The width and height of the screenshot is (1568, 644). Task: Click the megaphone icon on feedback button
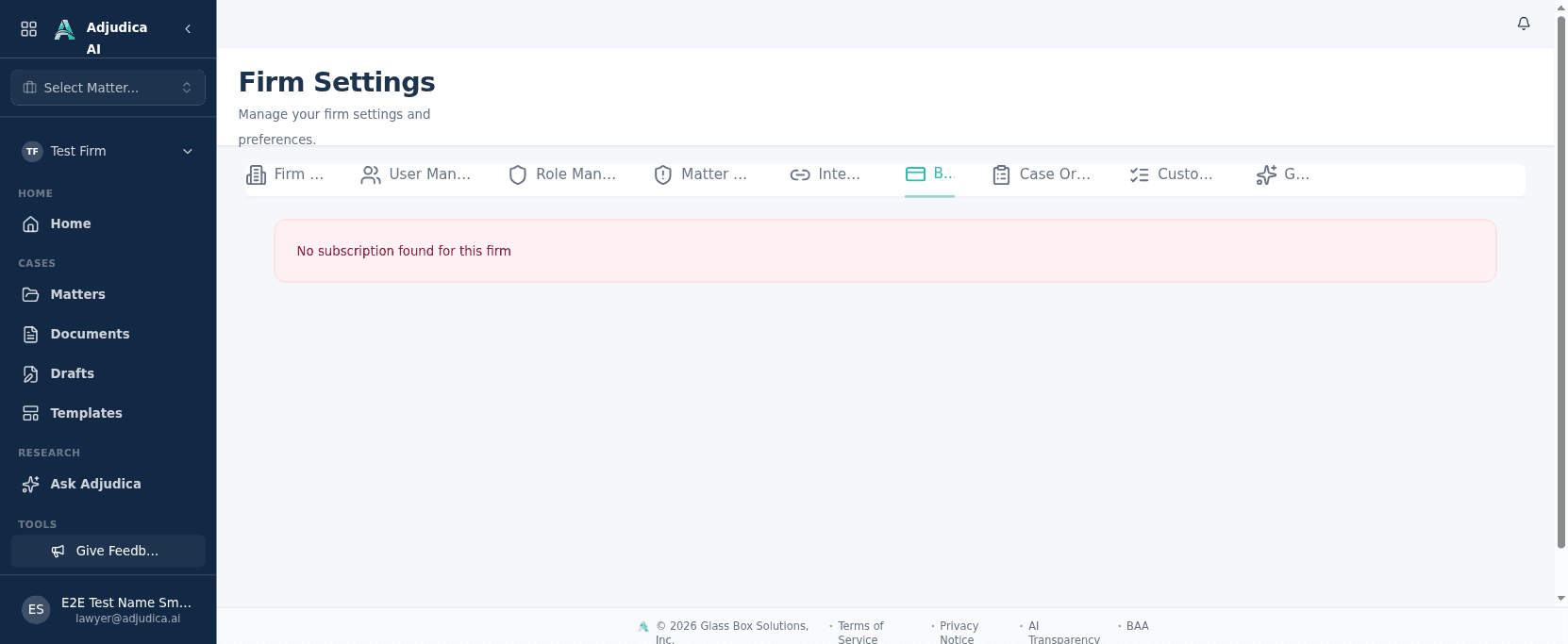(58, 551)
